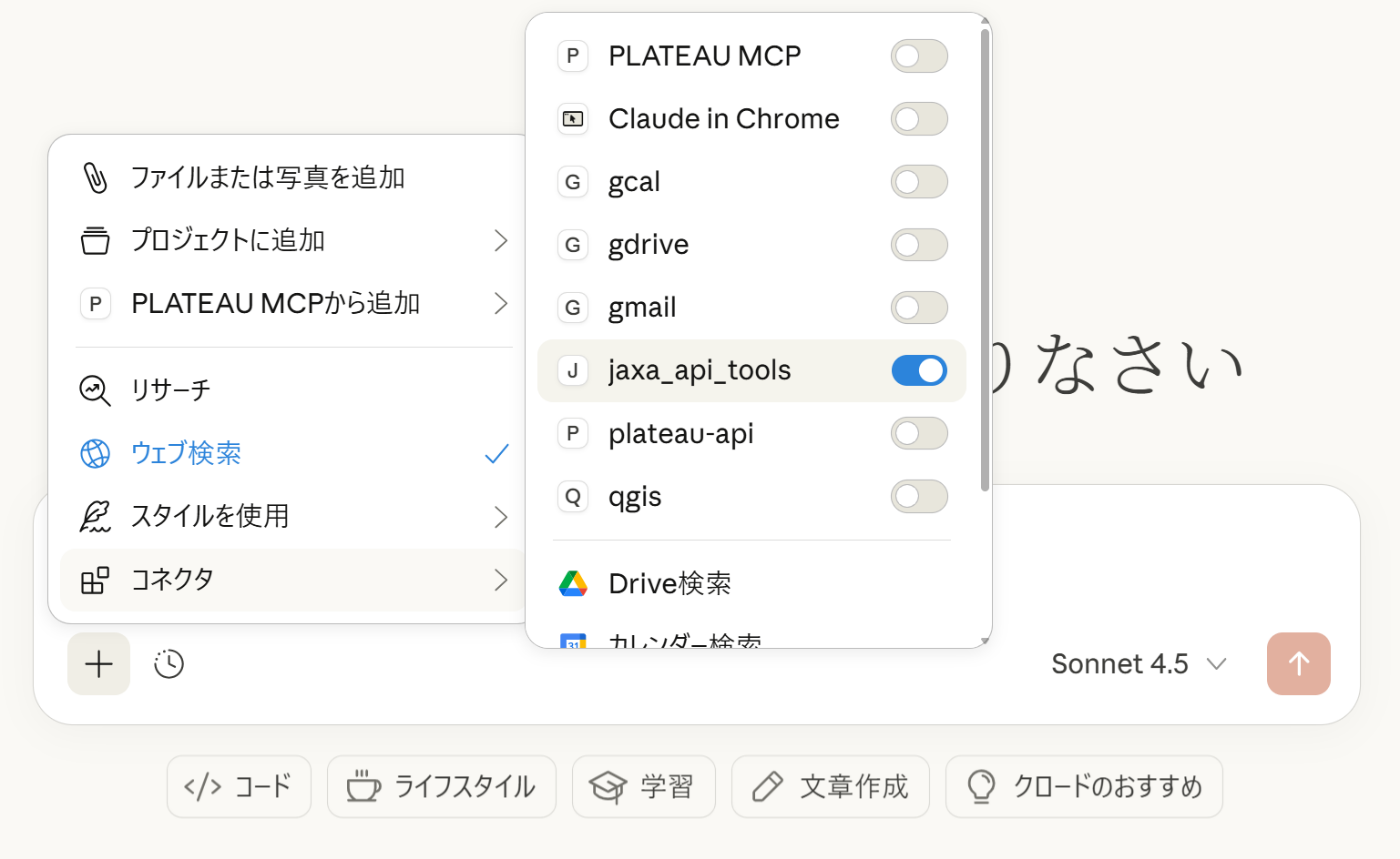Click the P icon beside PLATEAU MCPから追加
Image resolution: width=1400 pixels, height=859 pixels.
pos(95,303)
